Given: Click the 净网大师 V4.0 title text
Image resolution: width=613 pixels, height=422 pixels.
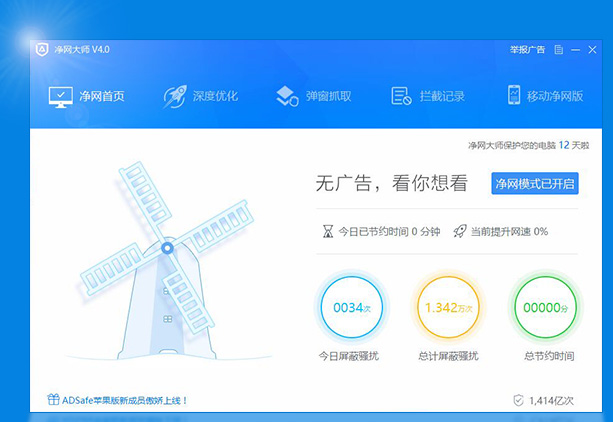Looking at the screenshot, I should pos(82,50).
